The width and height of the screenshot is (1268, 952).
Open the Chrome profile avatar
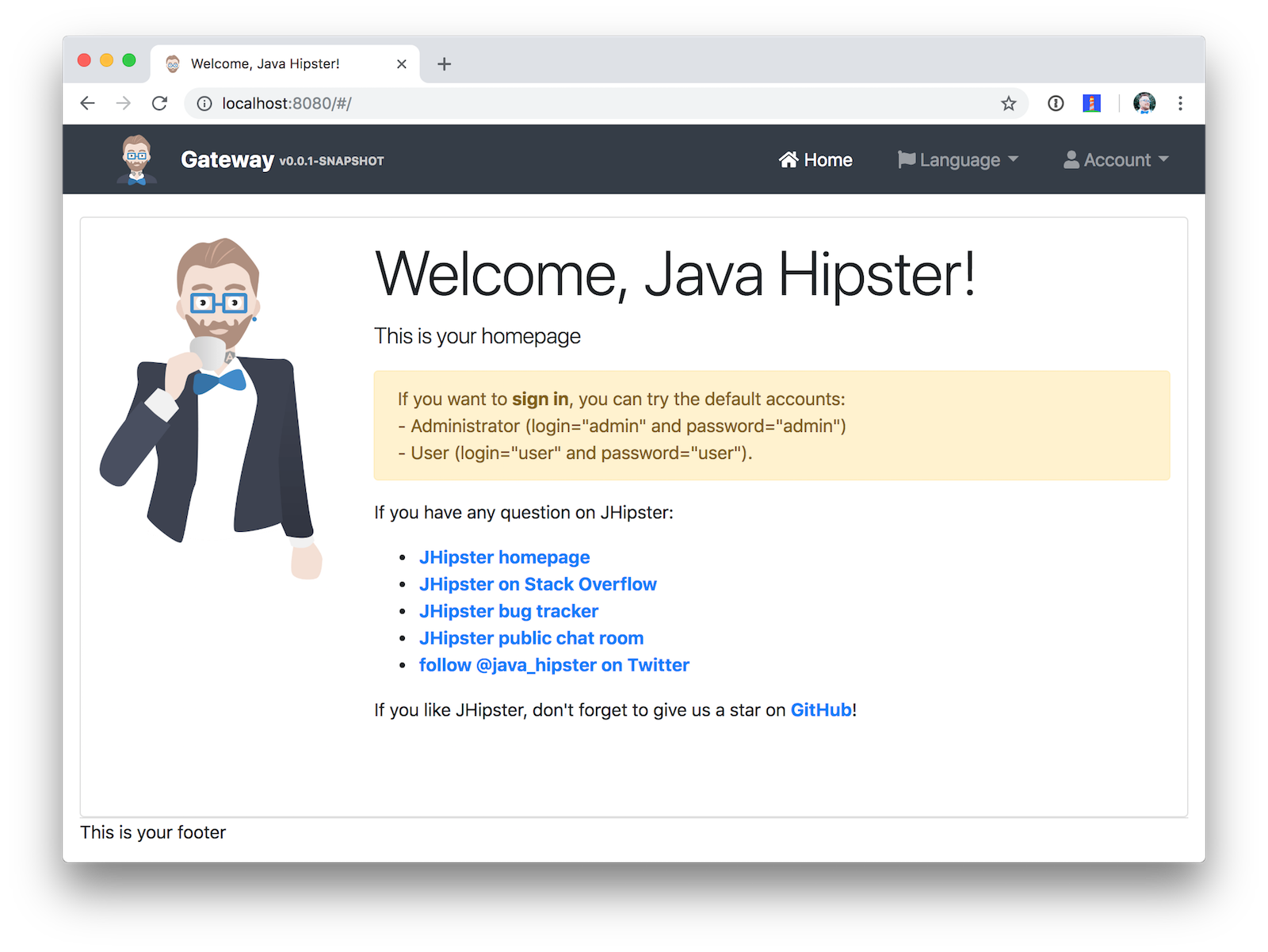[x=1144, y=103]
